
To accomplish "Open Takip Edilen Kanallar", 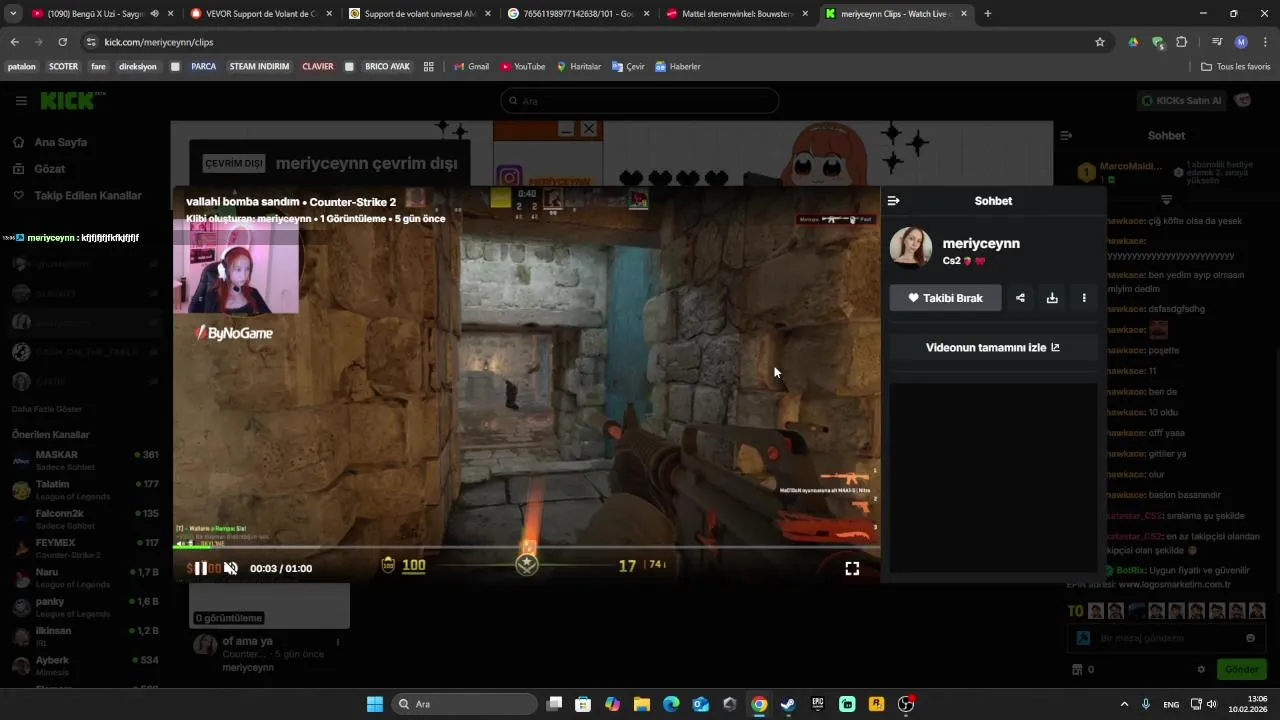I will click(x=88, y=196).
